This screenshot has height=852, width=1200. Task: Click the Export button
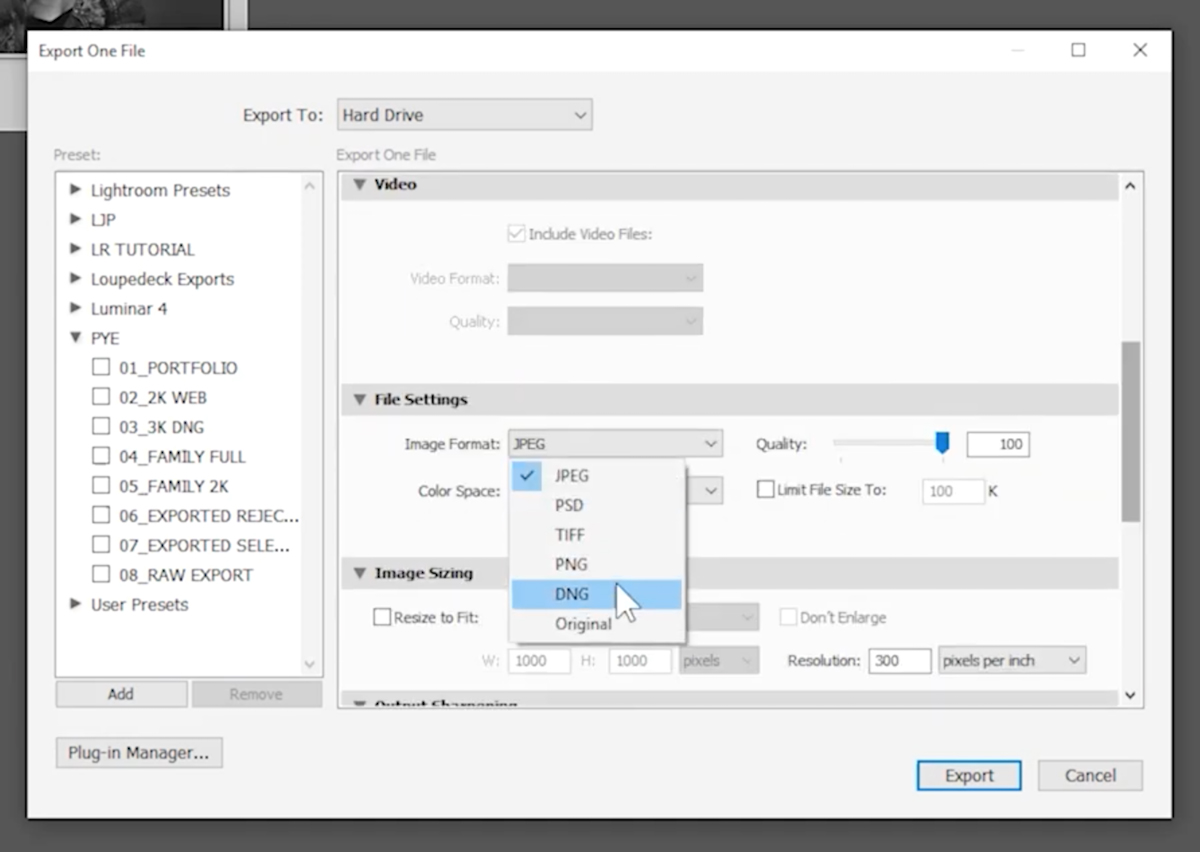point(969,775)
